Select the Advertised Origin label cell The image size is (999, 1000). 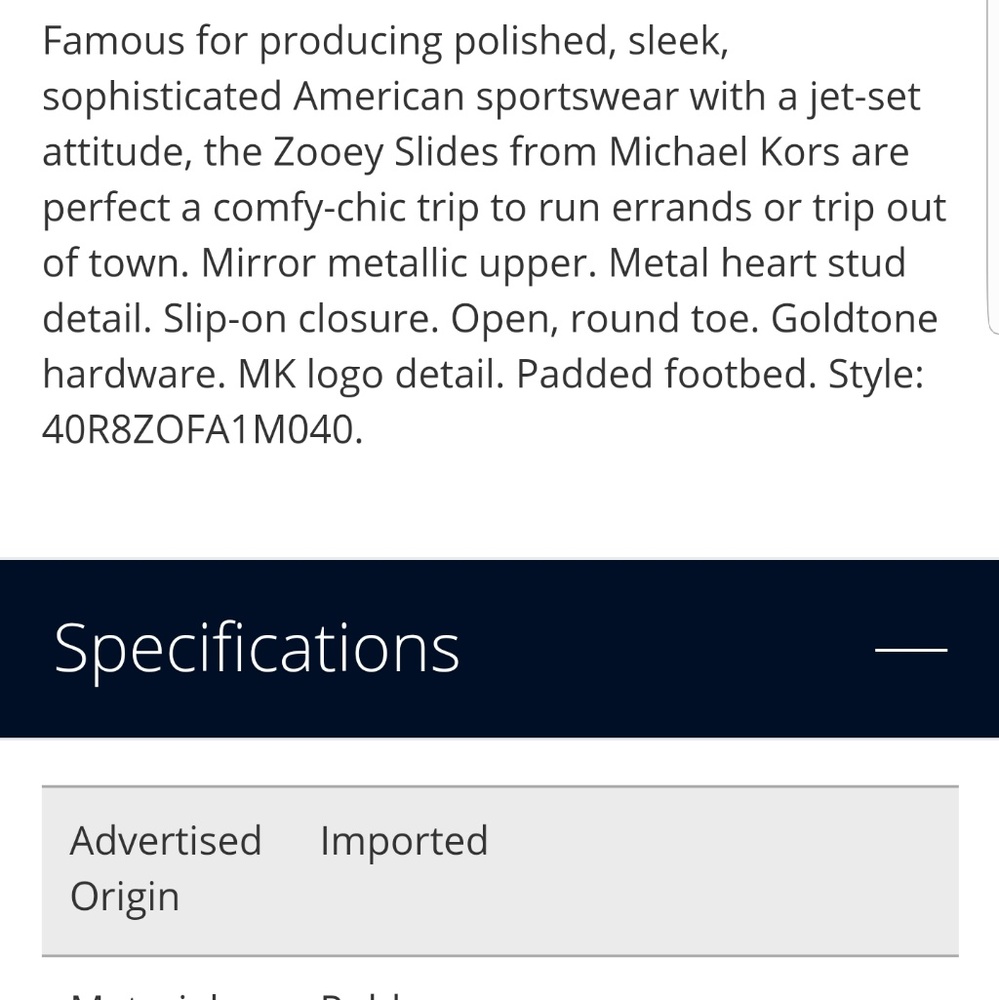(166, 868)
